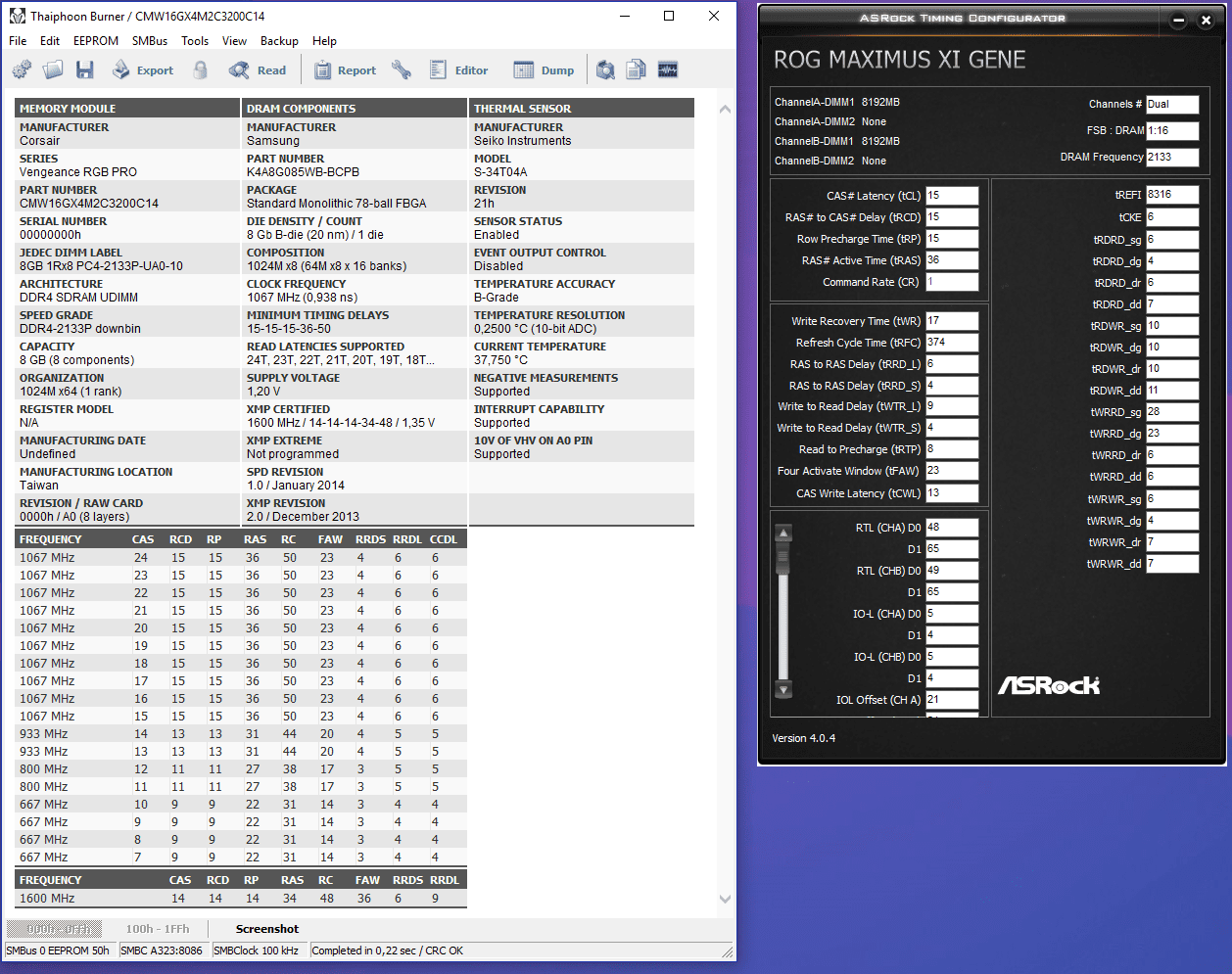Switch to the Dump view
Image resolution: width=1232 pixels, height=974 pixels.
(545, 70)
